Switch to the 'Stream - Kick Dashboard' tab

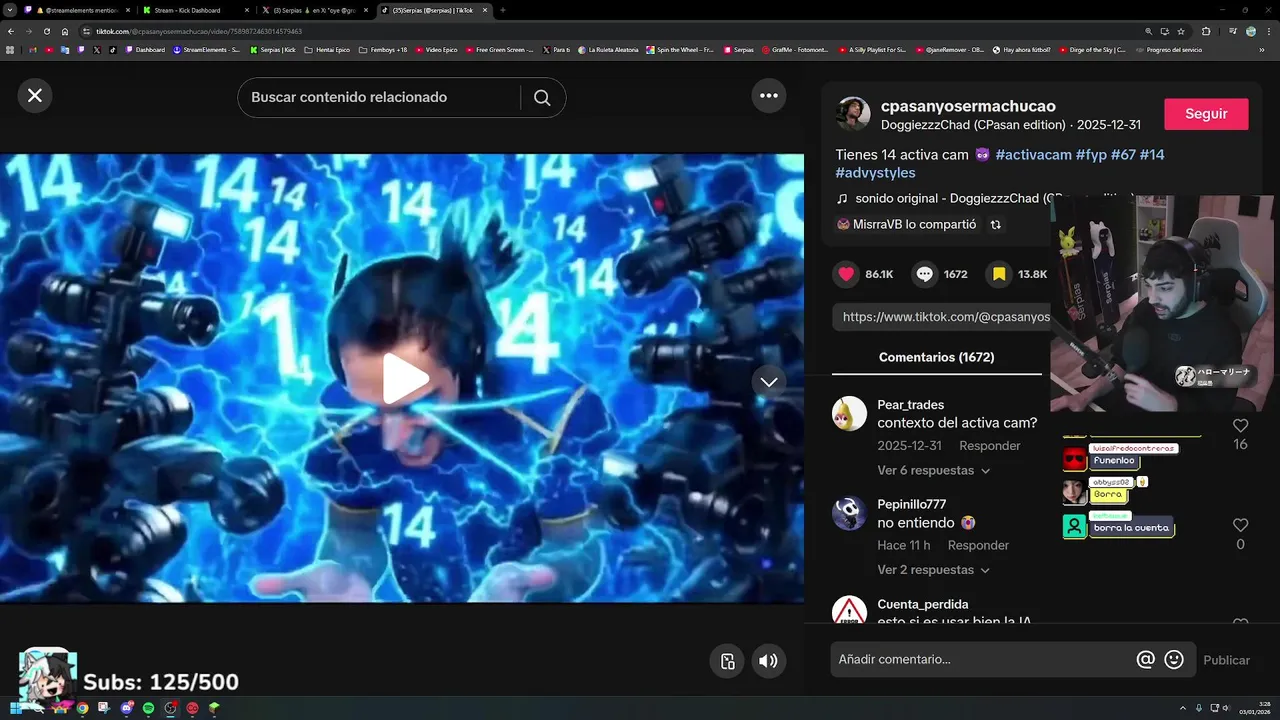[x=194, y=10]
